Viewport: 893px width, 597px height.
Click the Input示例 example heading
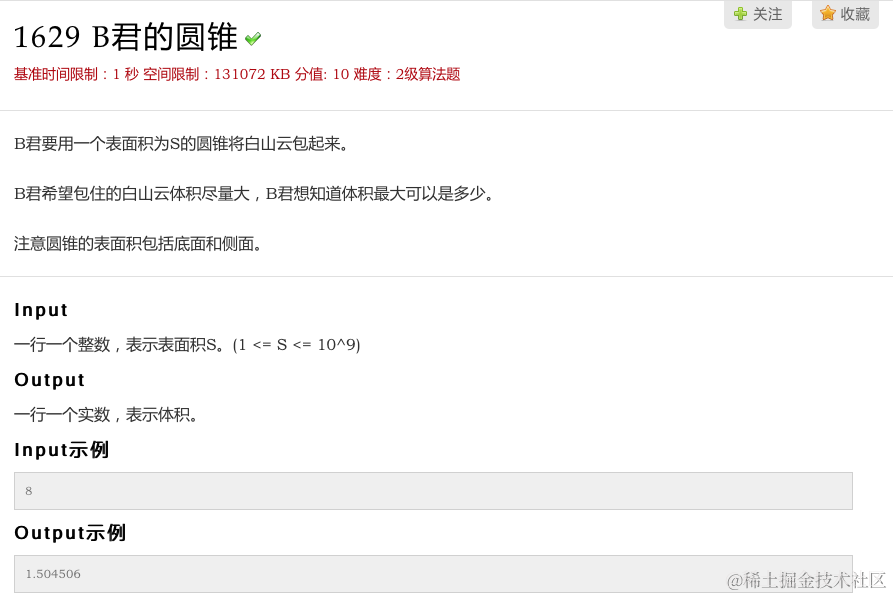pos(61,450)
